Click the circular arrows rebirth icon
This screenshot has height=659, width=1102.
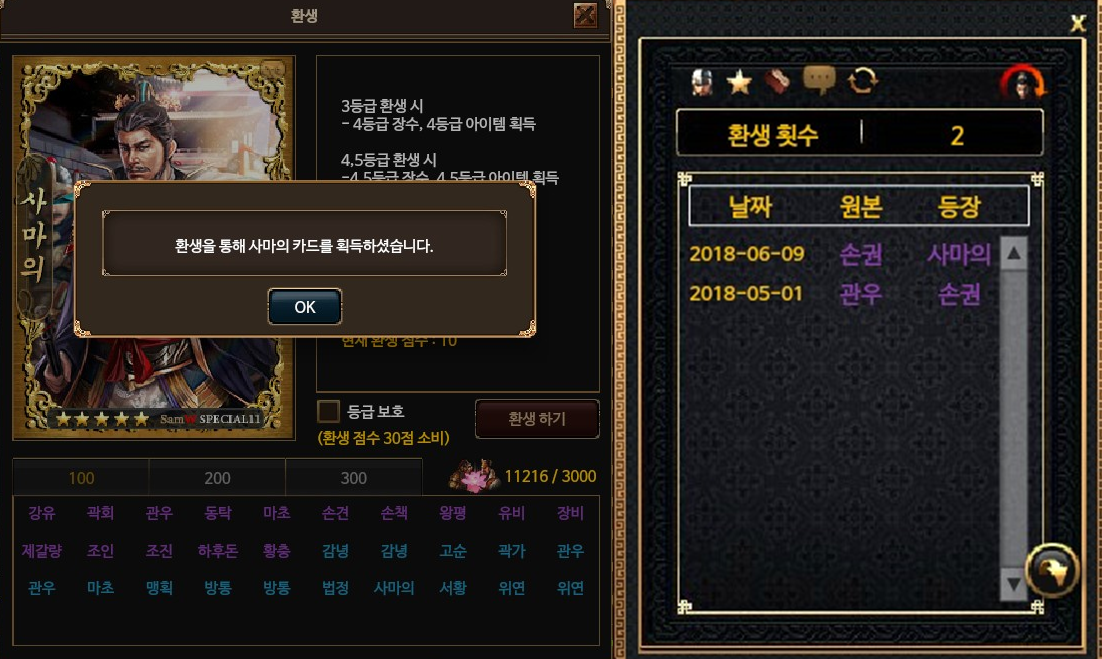pyautogui.click(x=862, y=81)
